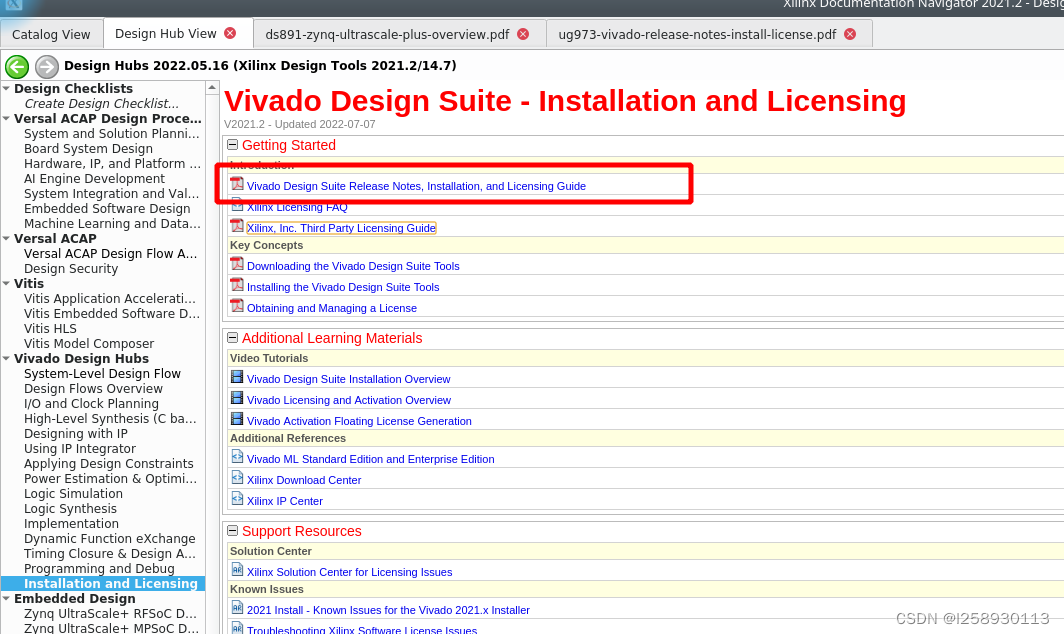This screenshot has width=1064, height=634.
Task: Collapse the Getting Started section
Action: (x=232, y=145)
